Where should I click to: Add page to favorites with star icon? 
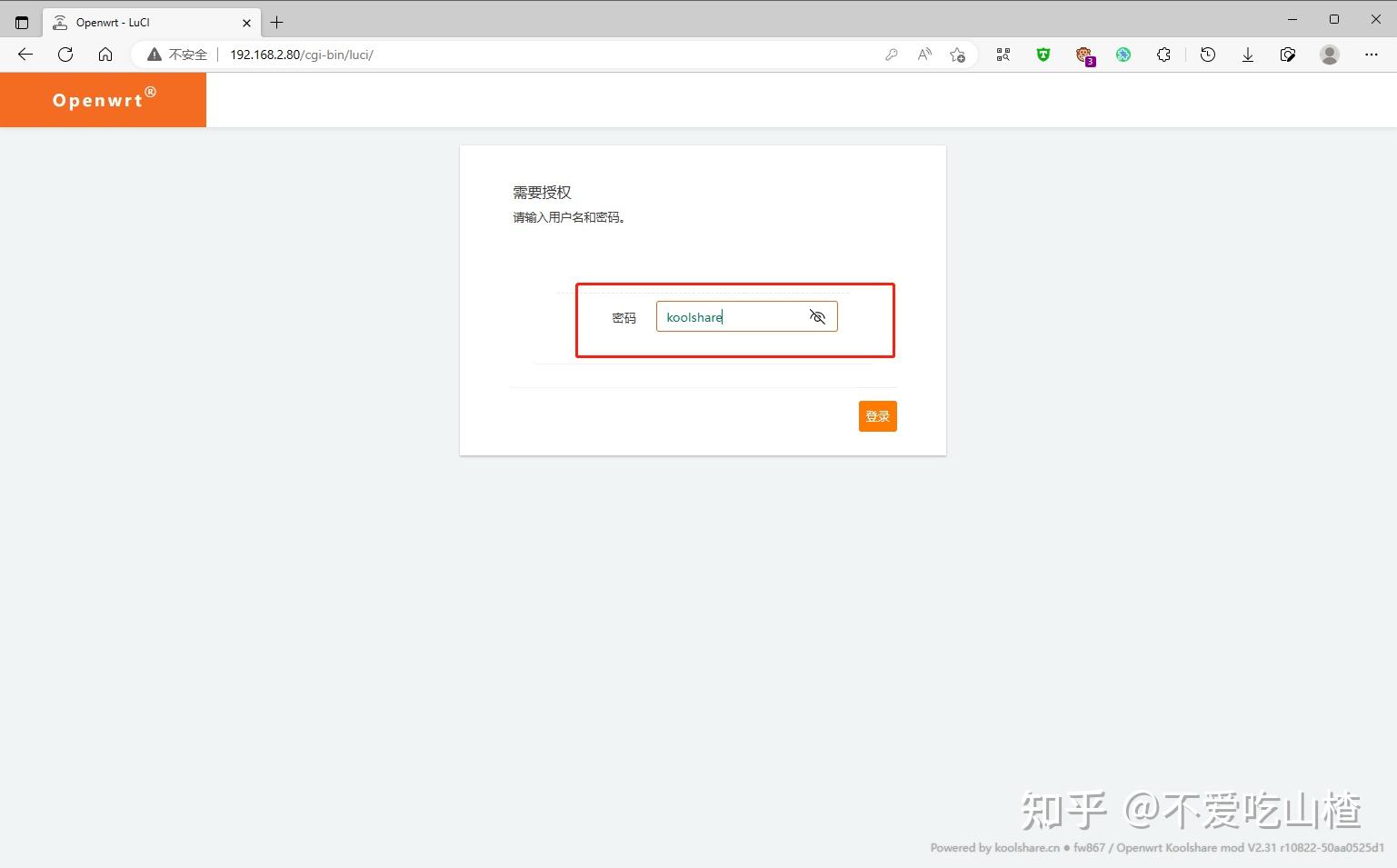click(x=957, y=55)
